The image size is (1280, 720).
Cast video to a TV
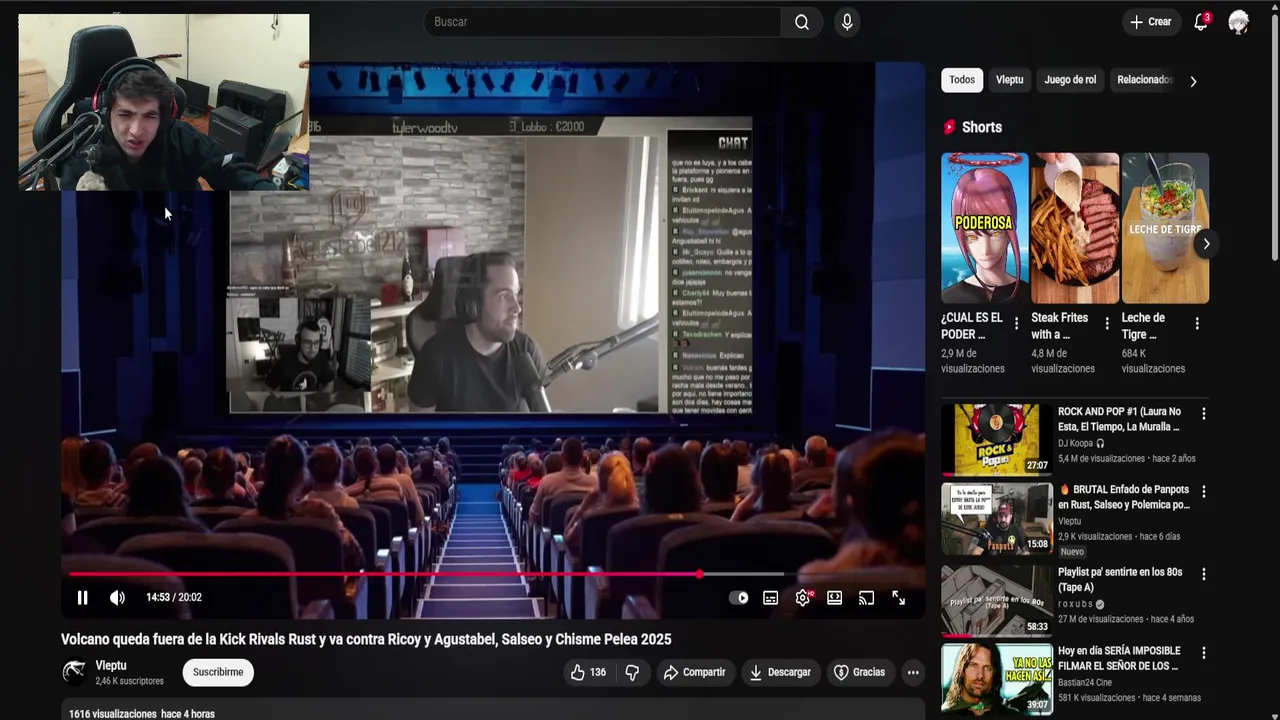point(866,598)
